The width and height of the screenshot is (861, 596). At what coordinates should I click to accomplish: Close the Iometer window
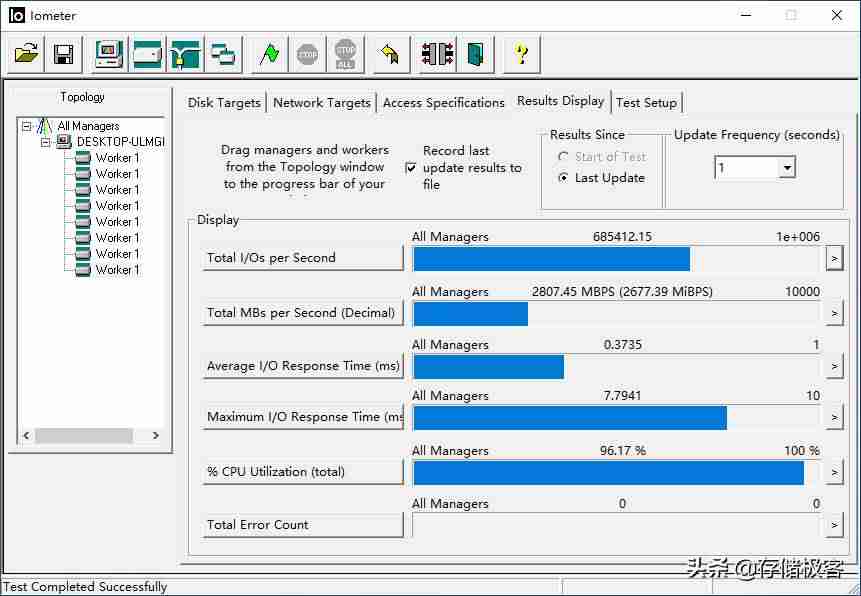point(837,15)
